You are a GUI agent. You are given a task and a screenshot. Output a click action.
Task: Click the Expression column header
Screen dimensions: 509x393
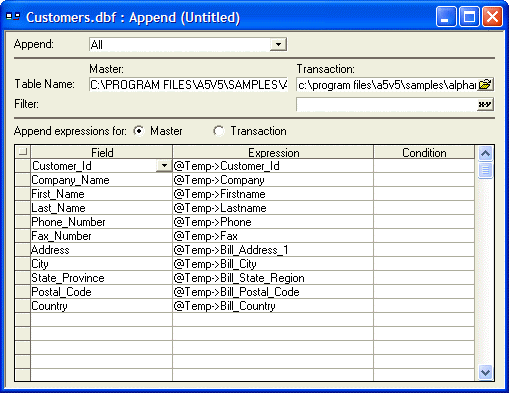pos(273,152)
